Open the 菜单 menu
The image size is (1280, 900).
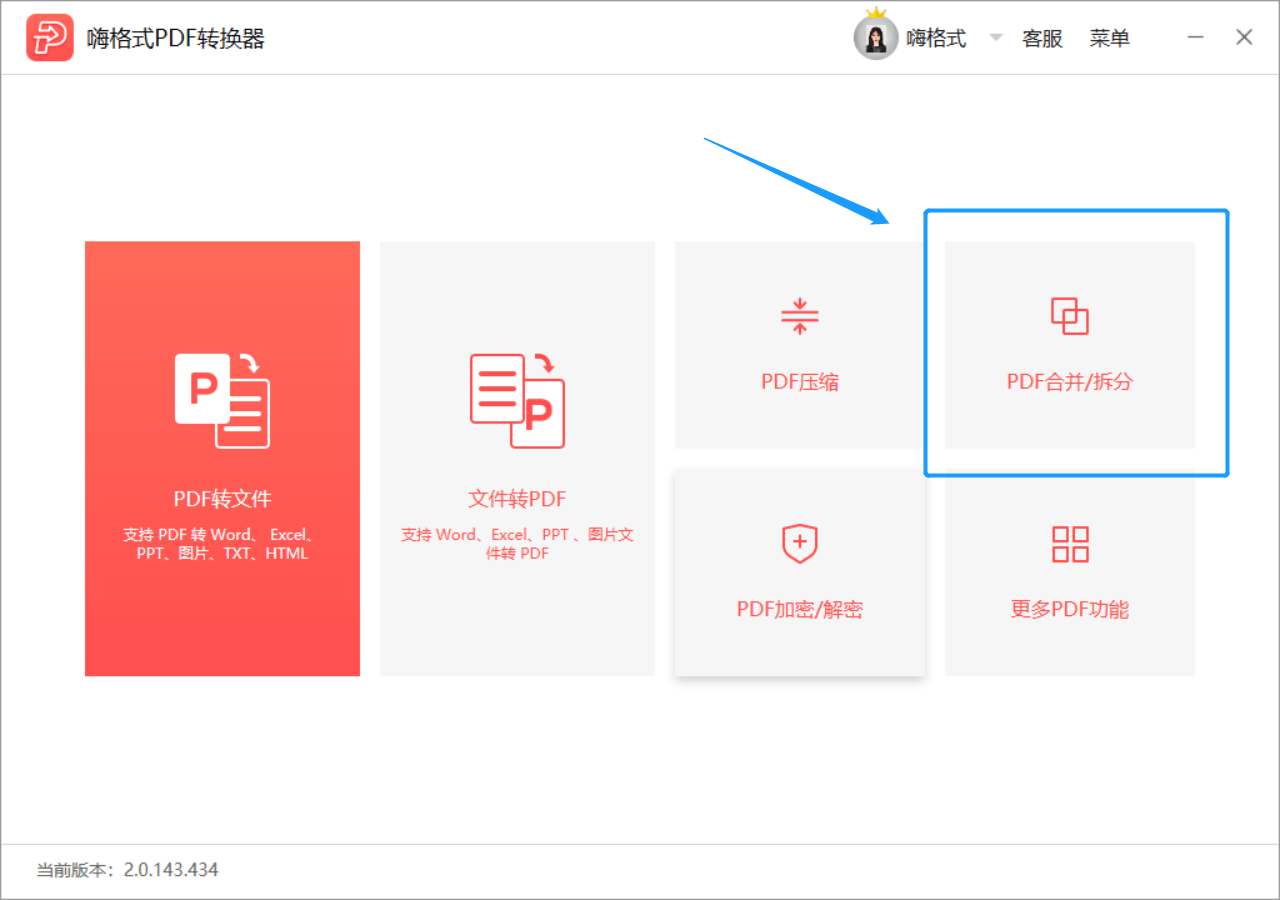1109,38
